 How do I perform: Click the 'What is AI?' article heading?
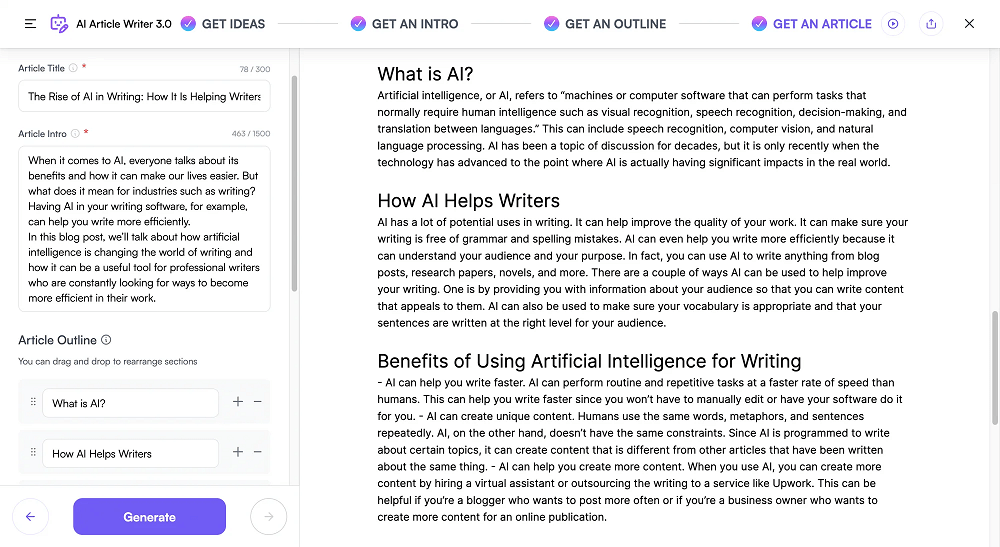pos(425,74)
